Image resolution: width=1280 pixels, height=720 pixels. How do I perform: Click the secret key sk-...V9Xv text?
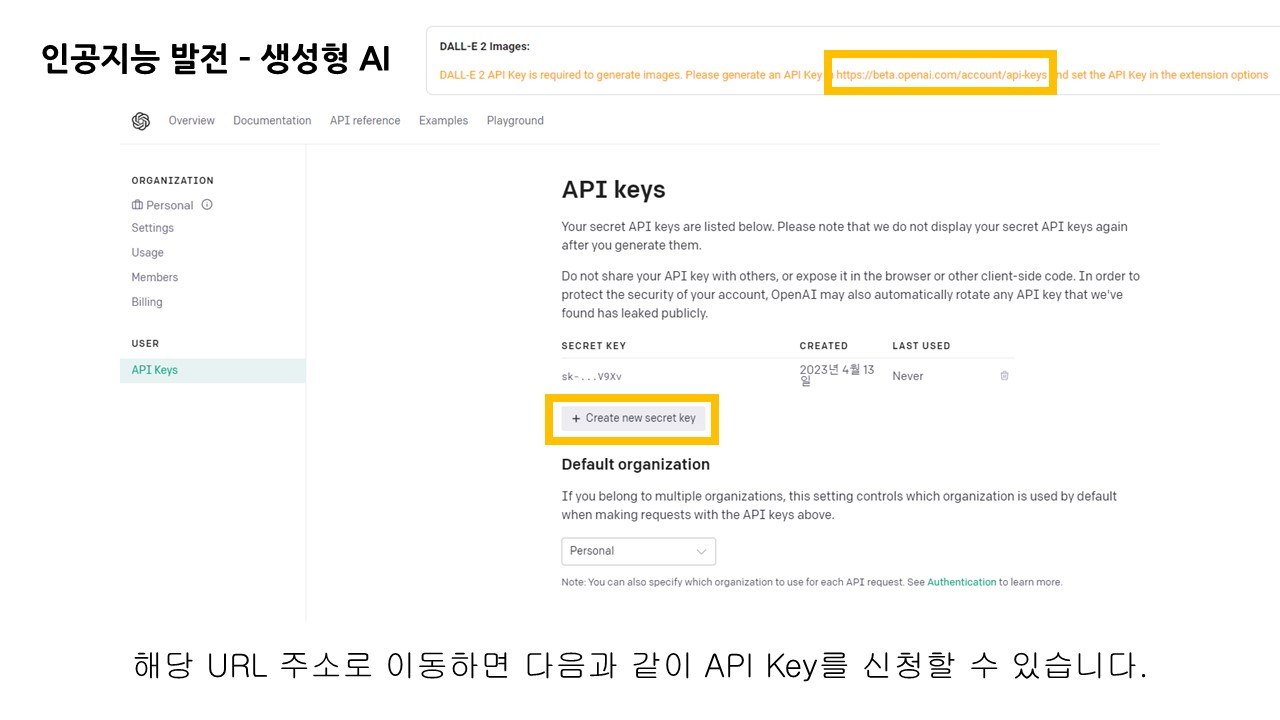click(x=592, y=377)
